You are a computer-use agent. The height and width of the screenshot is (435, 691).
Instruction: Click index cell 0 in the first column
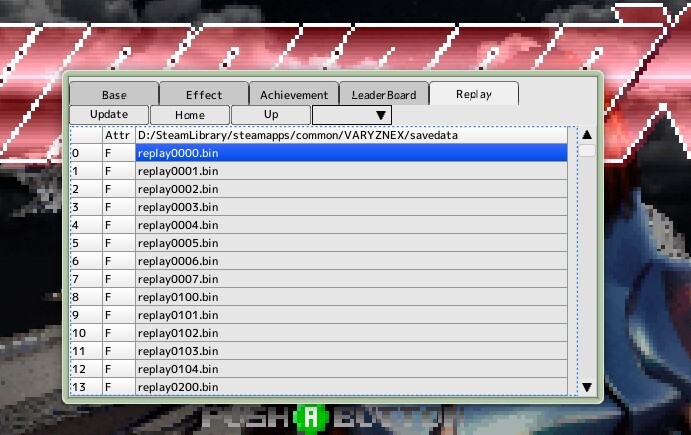86,153
